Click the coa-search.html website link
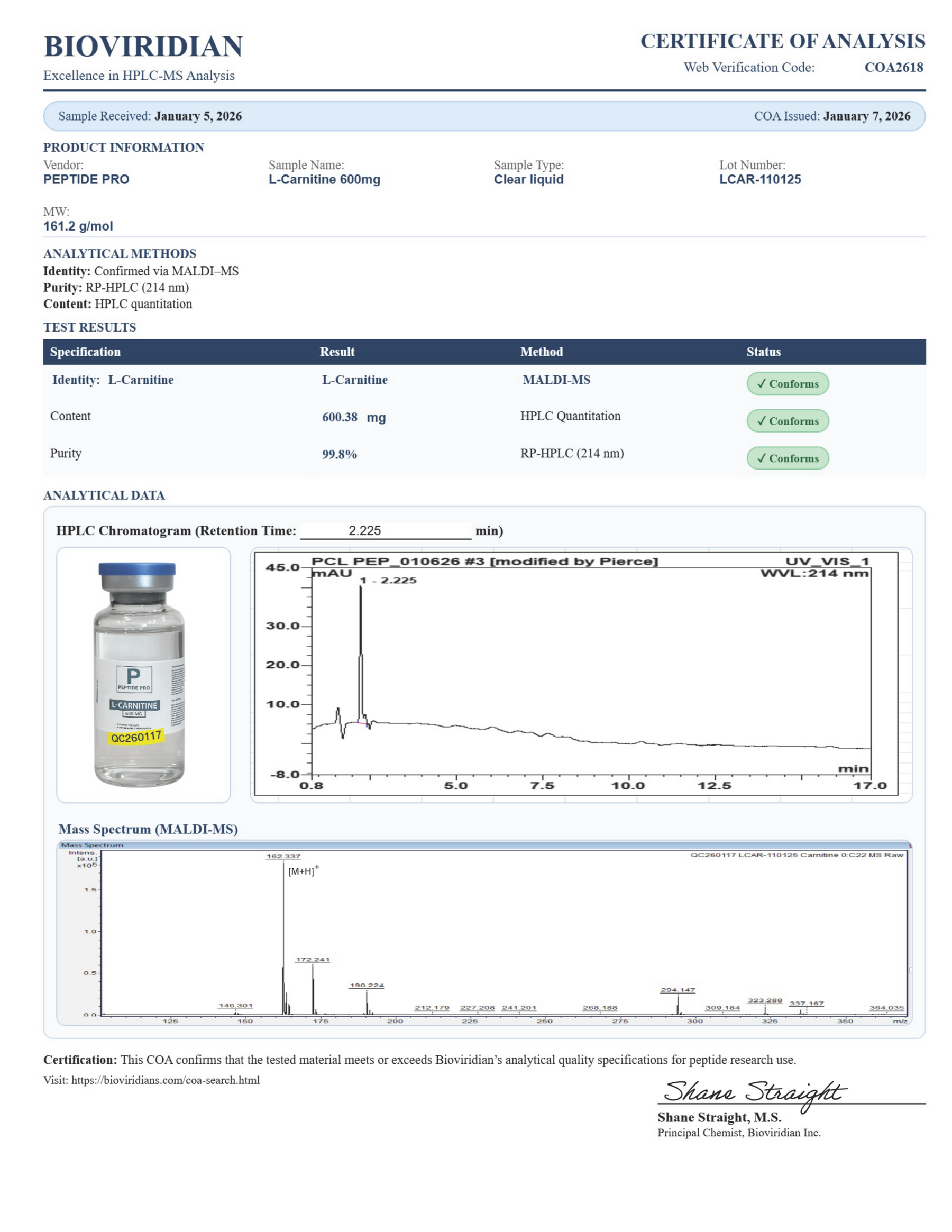The height and width of the screenshot is (1232, 952). [166, 1080]
